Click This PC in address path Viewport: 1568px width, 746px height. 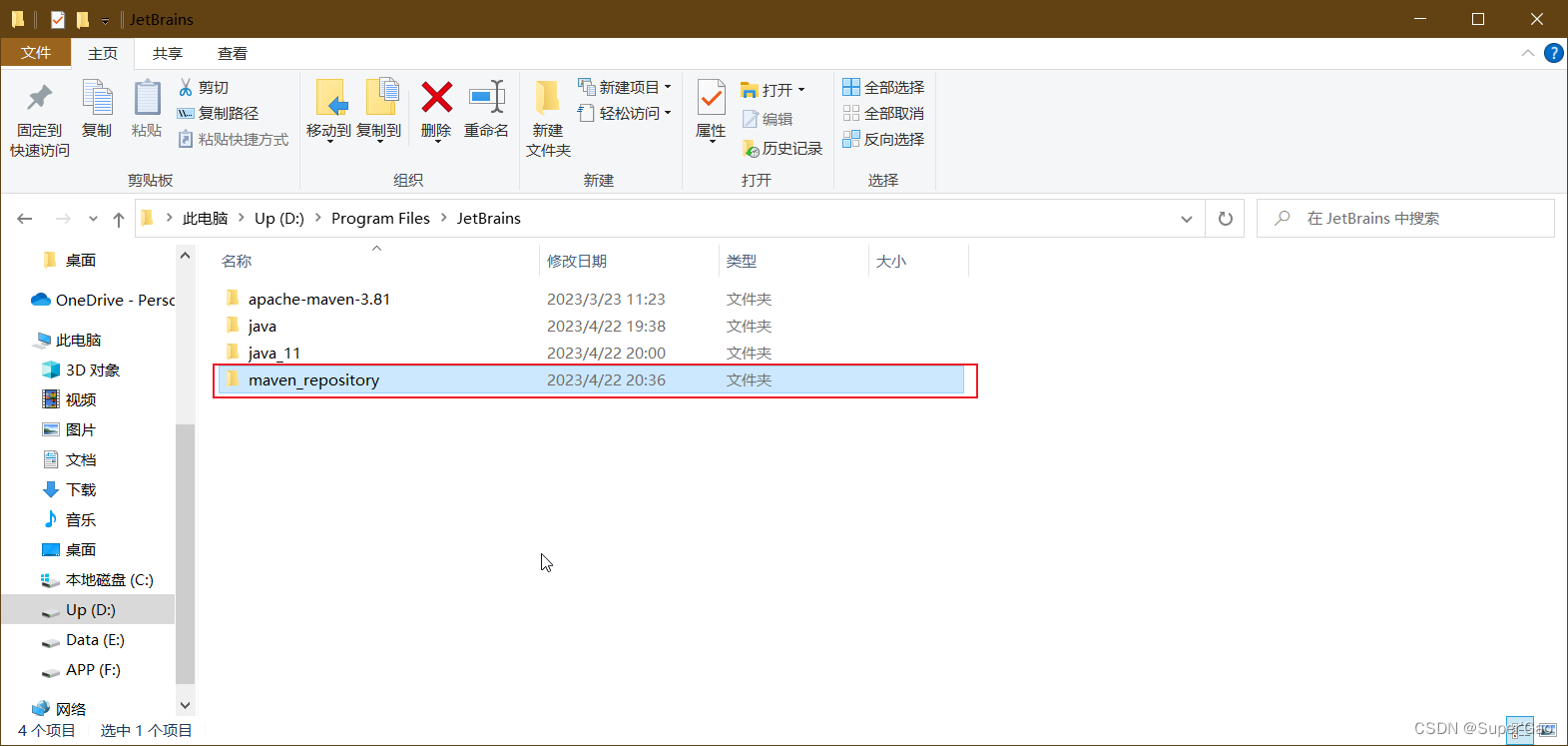[x=206, y=218]
